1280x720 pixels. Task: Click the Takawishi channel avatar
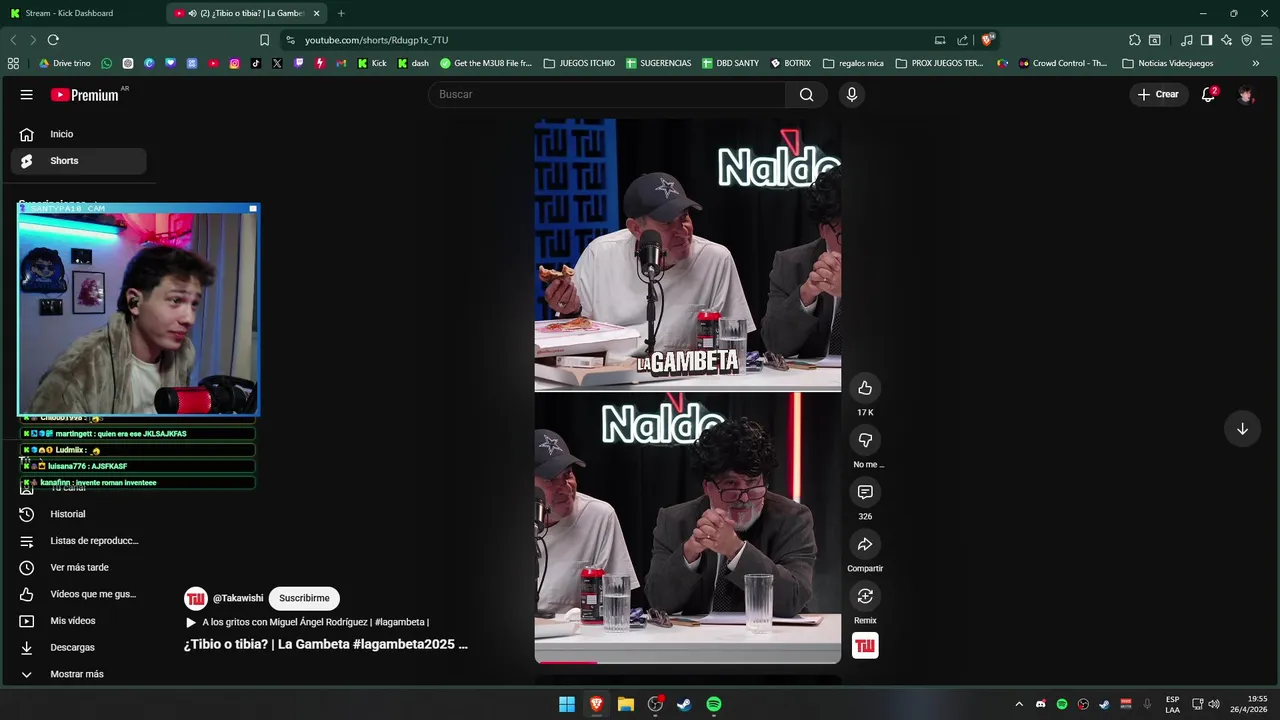click(x=196, y=598)
